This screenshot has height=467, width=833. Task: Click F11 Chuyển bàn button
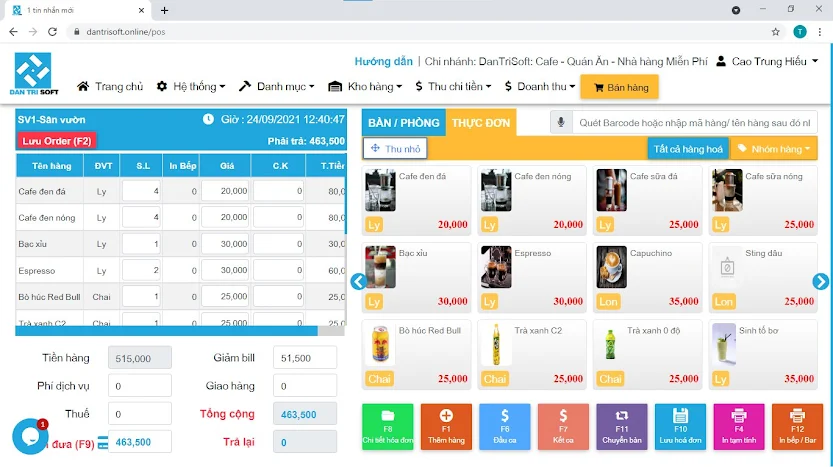pos(622,427)
